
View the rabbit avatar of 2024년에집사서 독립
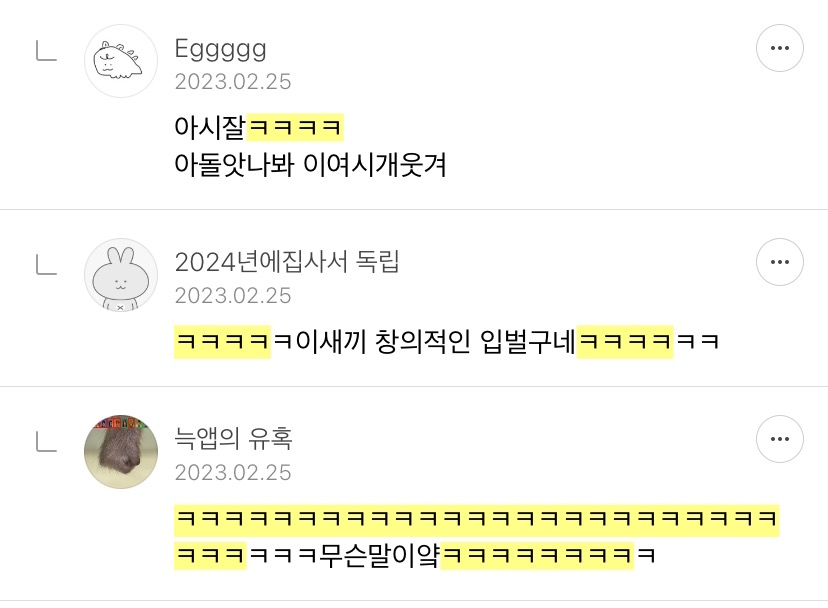[x=121, y=275]
